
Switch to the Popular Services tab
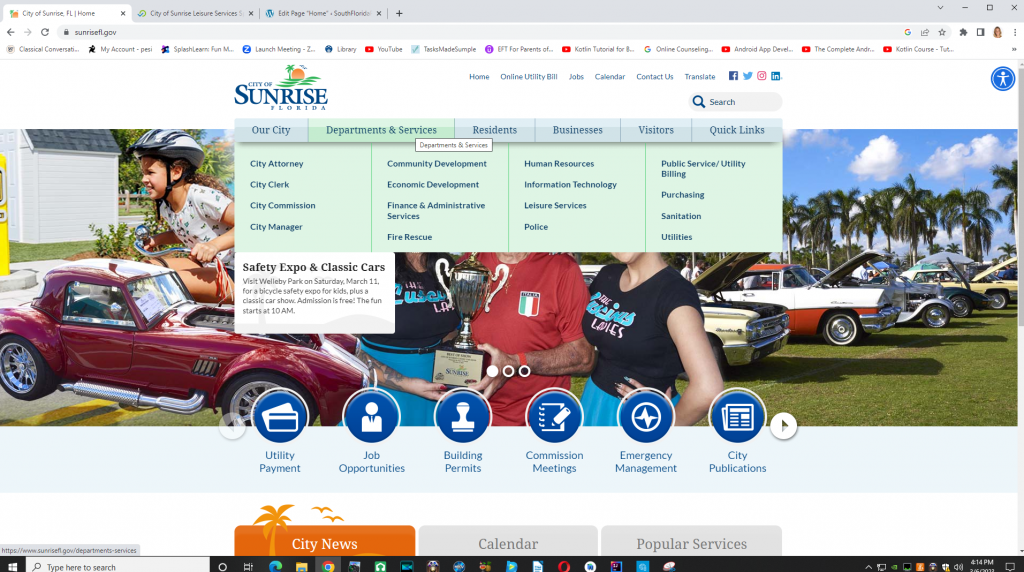point(691,543)
